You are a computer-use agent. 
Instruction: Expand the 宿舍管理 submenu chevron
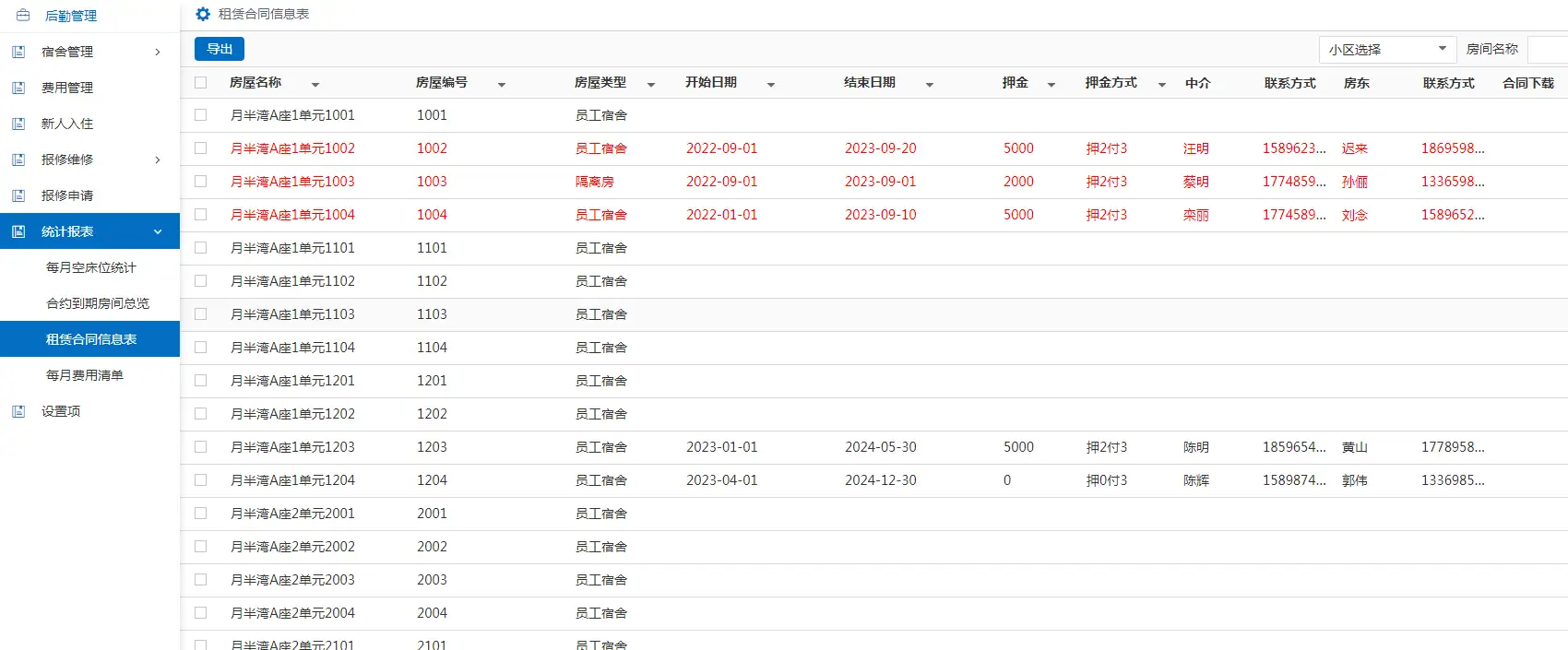click(158, 52)
